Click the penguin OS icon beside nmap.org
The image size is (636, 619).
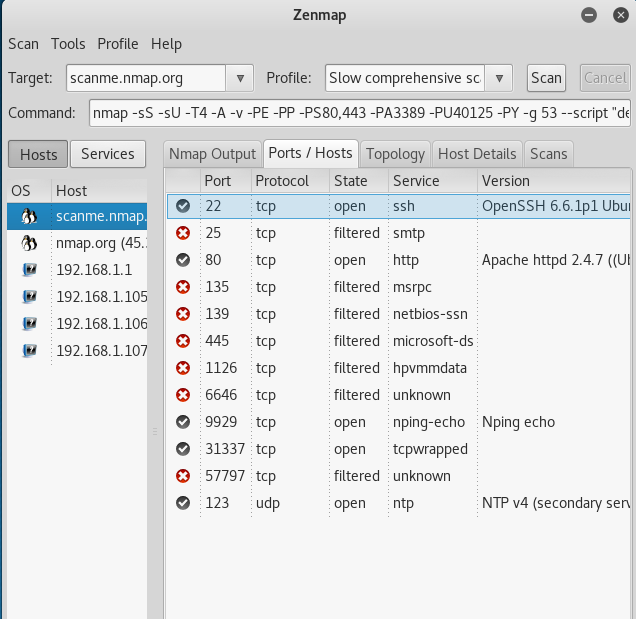(29, 243)
